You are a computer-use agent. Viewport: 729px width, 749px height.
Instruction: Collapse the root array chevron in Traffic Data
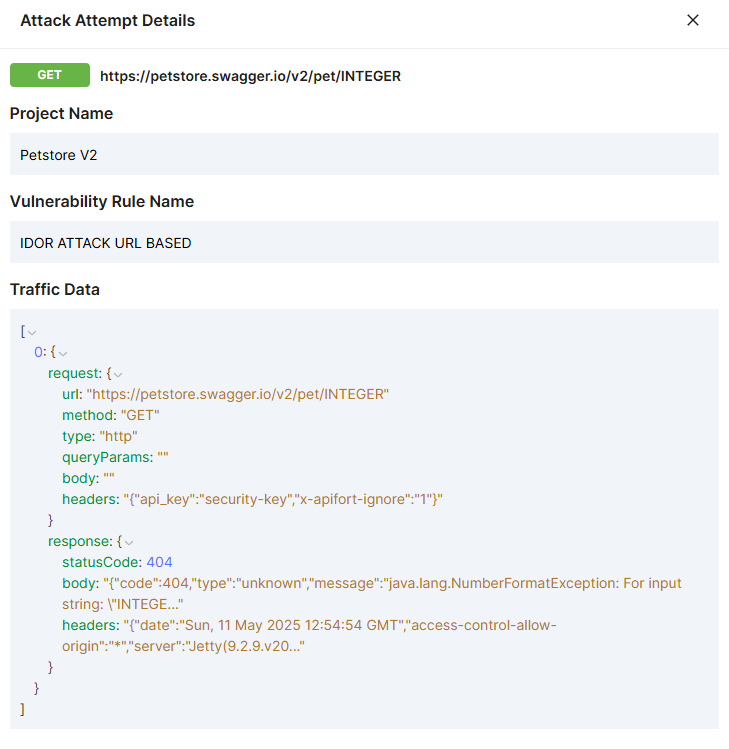[x=32, y=332]
